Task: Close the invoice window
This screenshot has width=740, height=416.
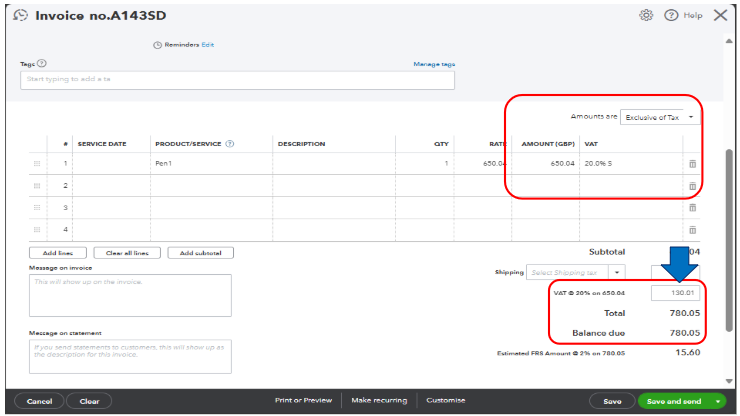Action: pyautogui.click(x=720, y=15)
